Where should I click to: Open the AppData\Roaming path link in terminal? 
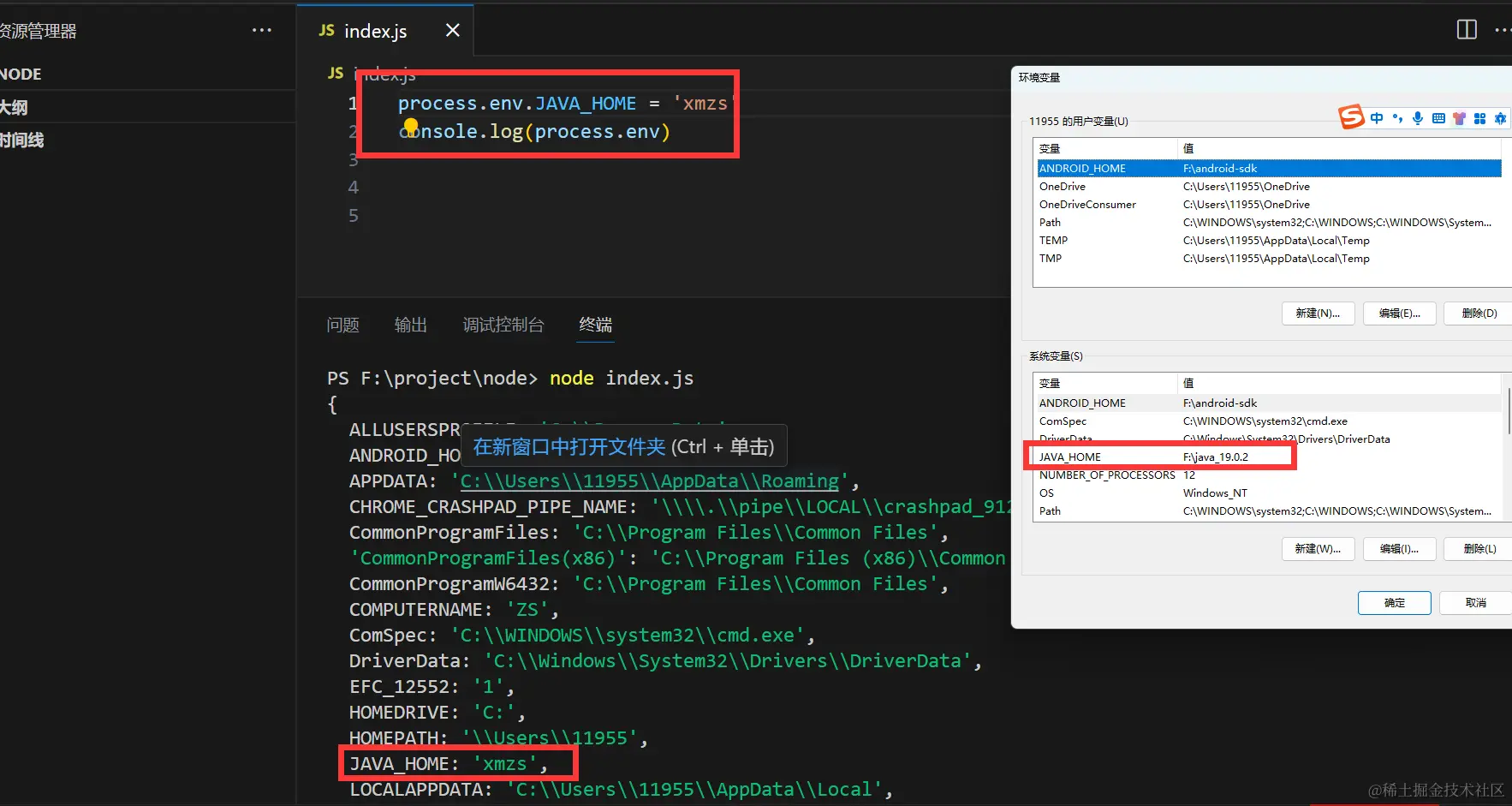pyautogui.click(x=650, y=481)
